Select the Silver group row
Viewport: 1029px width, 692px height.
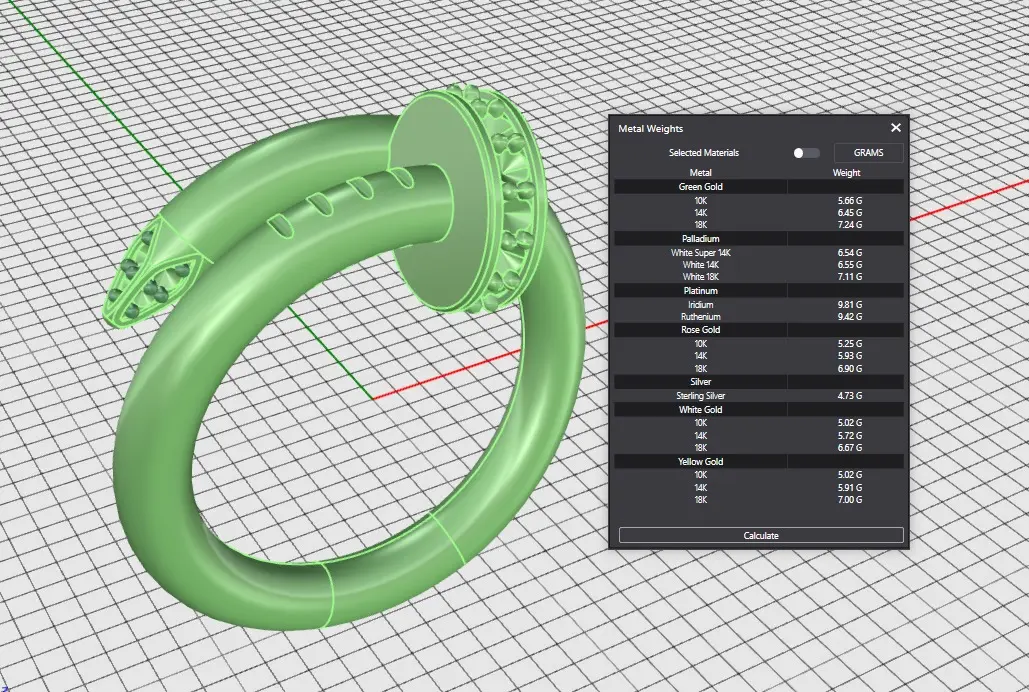point(759,381)
